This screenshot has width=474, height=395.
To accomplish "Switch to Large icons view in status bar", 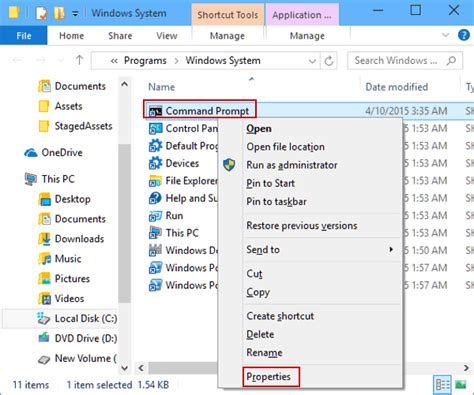I will click(461, 385).
